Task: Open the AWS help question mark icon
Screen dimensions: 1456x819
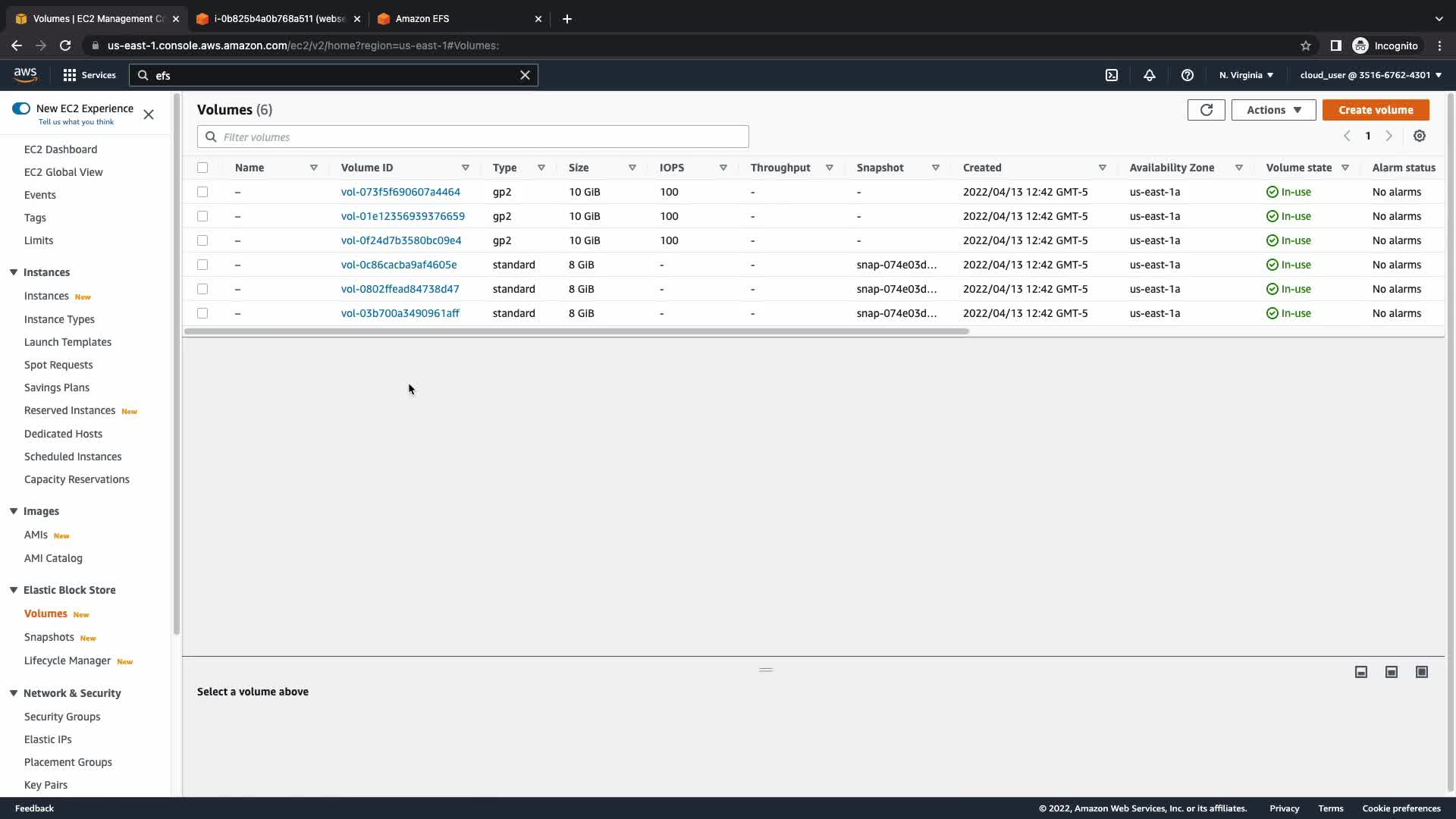Action: pyautogui.click(x=1188, y=75)
